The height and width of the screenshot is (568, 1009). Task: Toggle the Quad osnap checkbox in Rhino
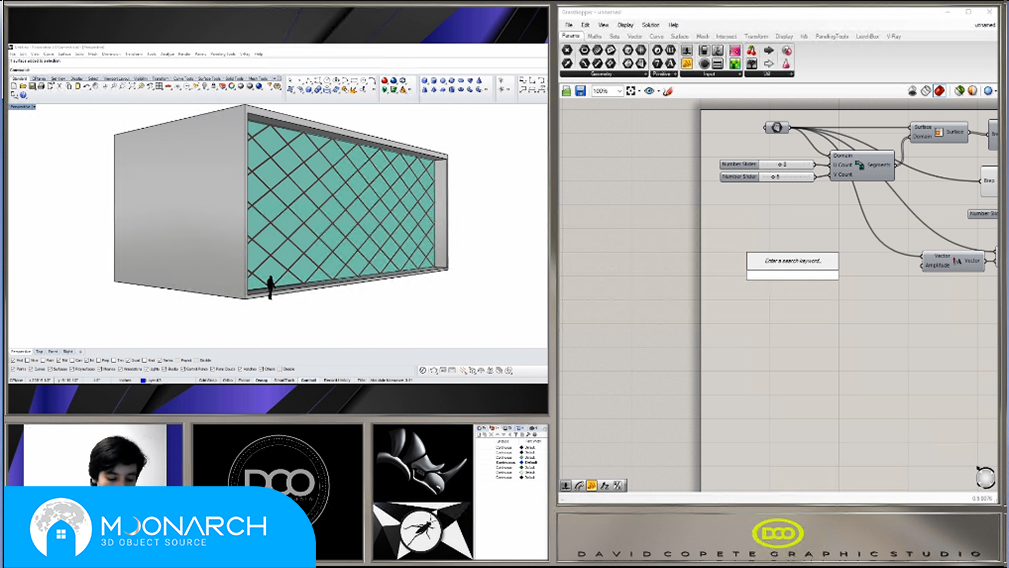click(127, 360)
